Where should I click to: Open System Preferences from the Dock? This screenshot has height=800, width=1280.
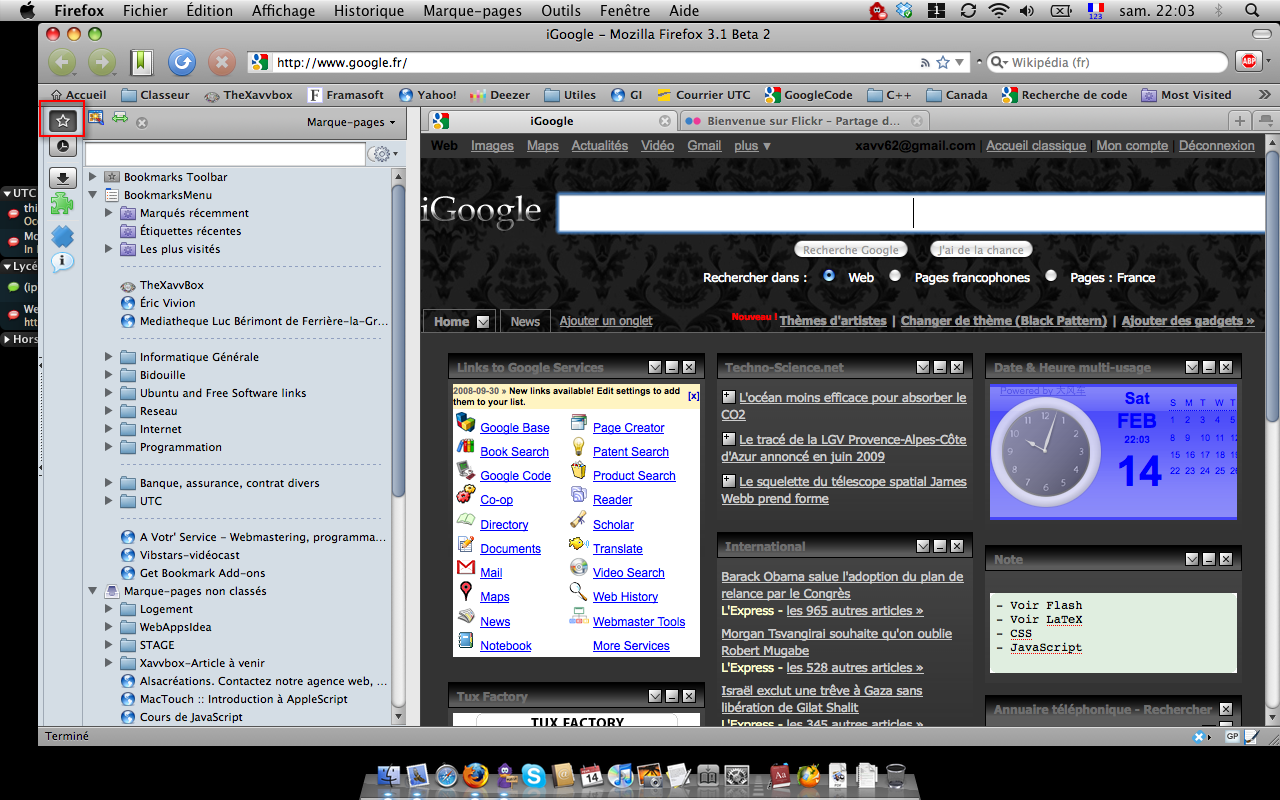click(x=737, y=775)
